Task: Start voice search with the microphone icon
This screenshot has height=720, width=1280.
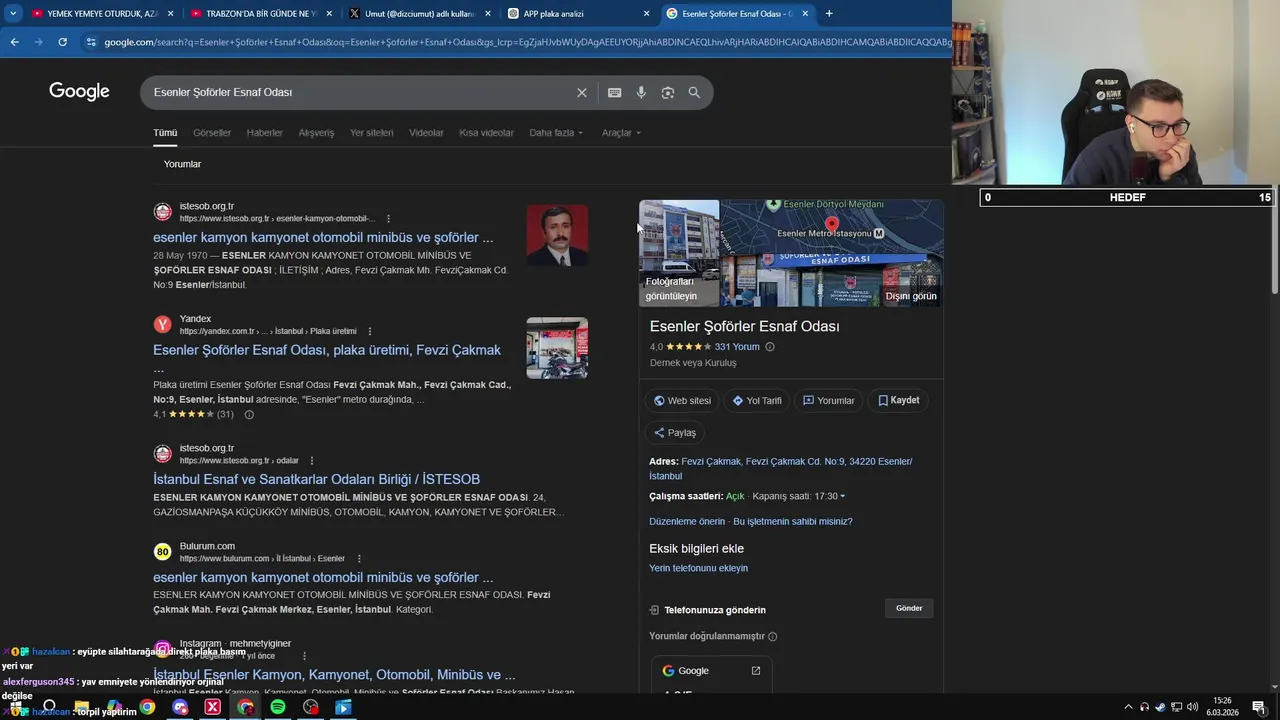Action: pos(641,93)
